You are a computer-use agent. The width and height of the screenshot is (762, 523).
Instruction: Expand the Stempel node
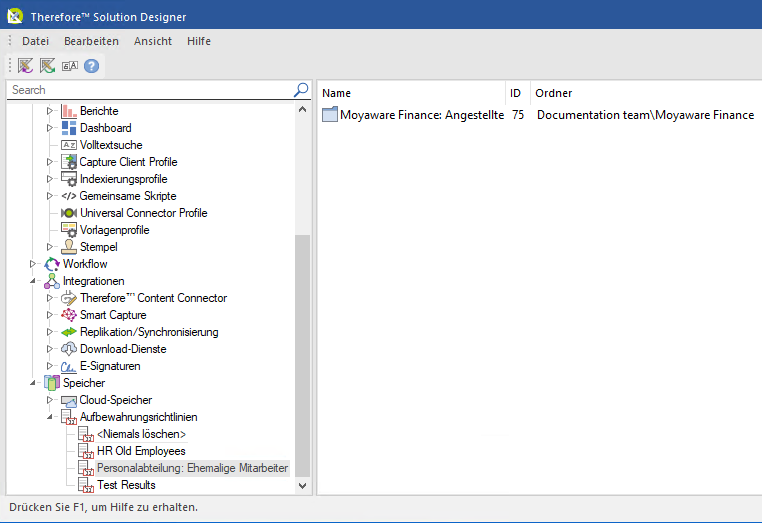pyautogui.click(x=50, y=247)
